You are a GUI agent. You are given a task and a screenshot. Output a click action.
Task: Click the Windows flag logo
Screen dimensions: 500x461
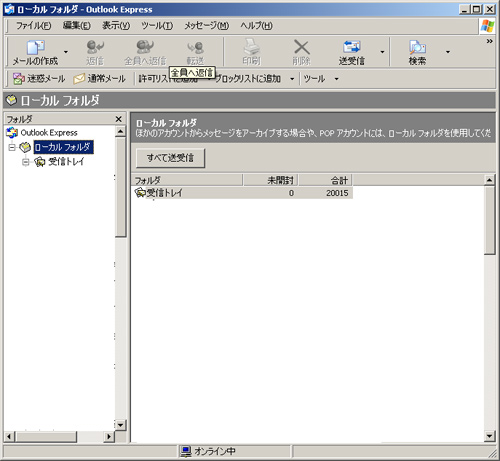click(487, 26)
